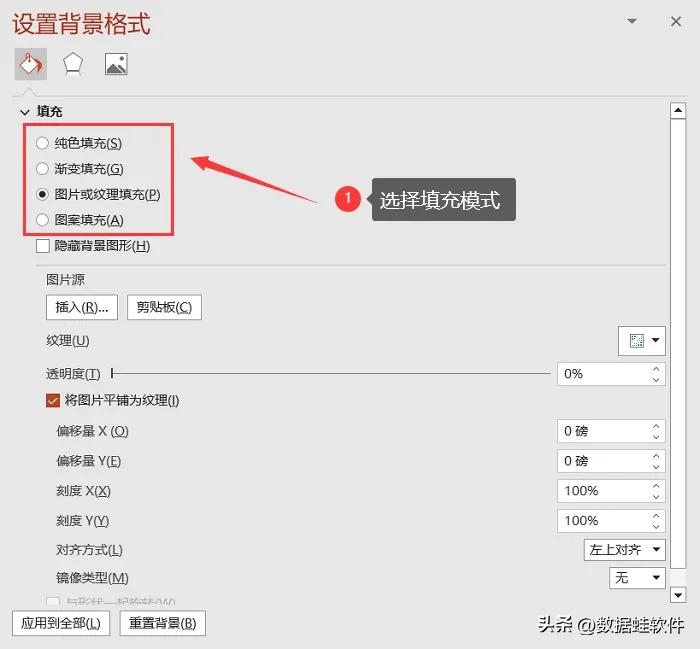Click the scrollbar up arrow
Image resolution: width=700 pixels, height=649 pixels.
[678, 110]
